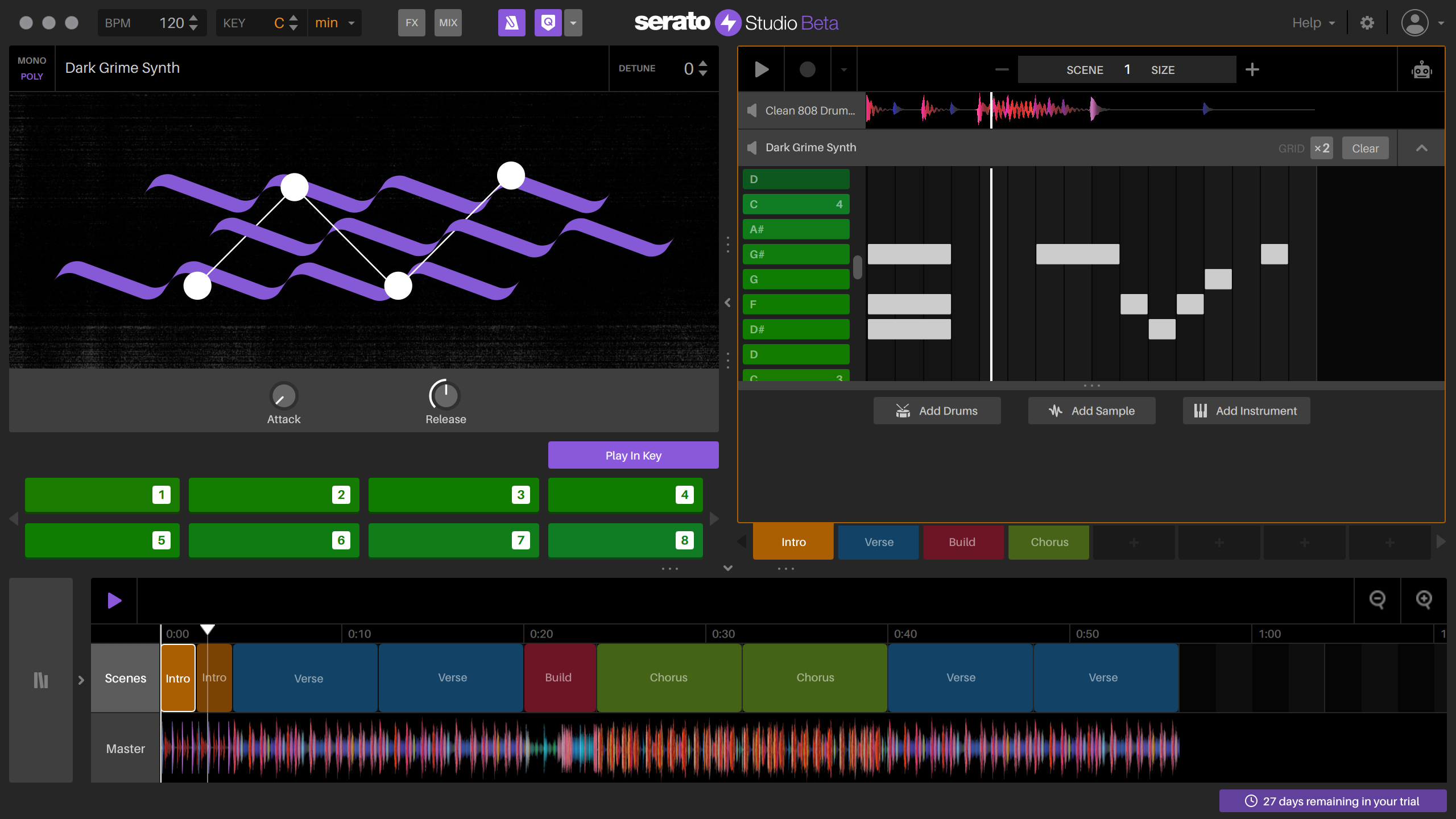The width and height of the screenshot is (1456, 819).
Task: Open the metronome toggle icon
Action: tap(511, 23)
